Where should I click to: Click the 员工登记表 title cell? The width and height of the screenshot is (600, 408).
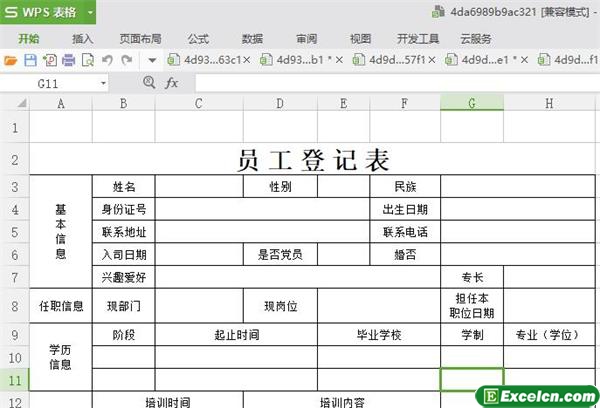313,159
